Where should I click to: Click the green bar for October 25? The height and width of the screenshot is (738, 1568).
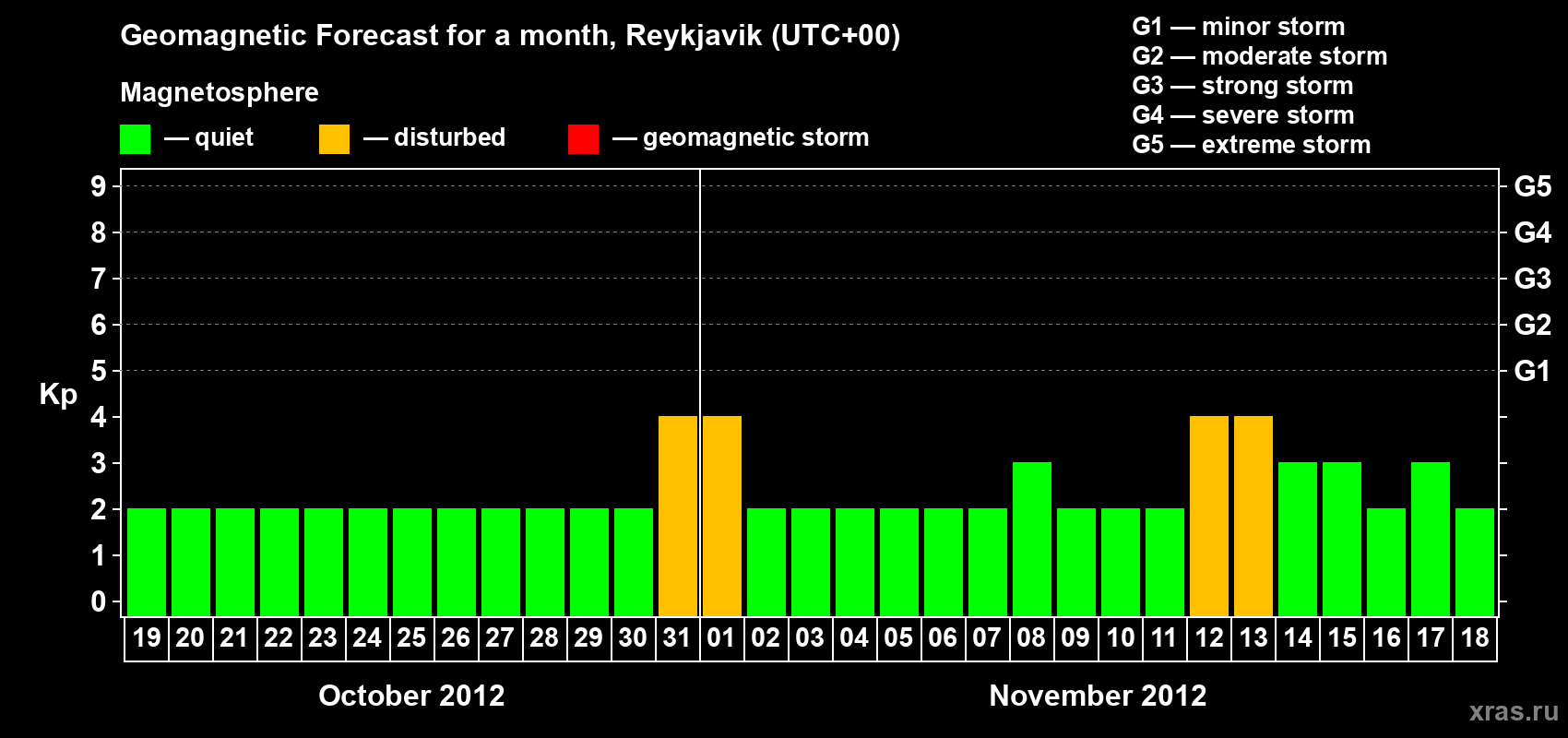pos(412,562)
